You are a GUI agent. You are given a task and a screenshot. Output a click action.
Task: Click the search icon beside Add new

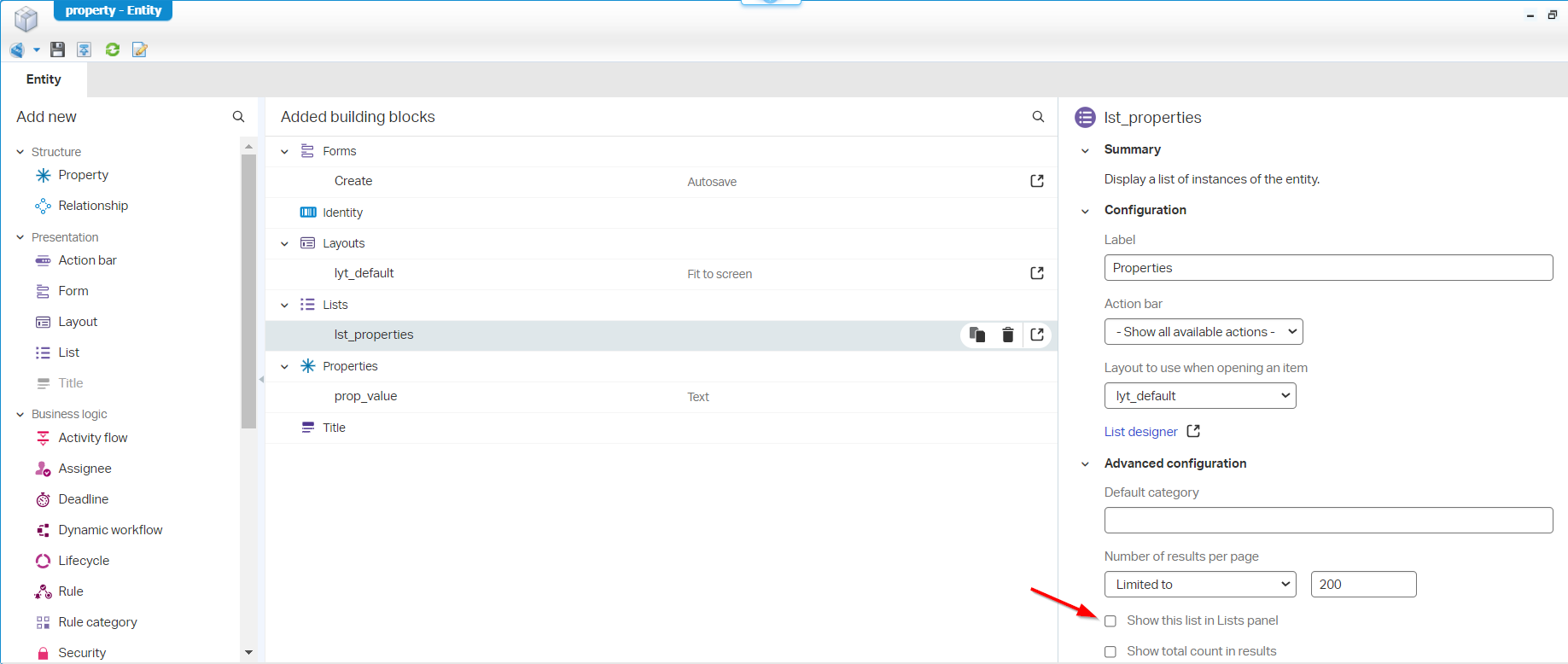(x=238, y=117)
